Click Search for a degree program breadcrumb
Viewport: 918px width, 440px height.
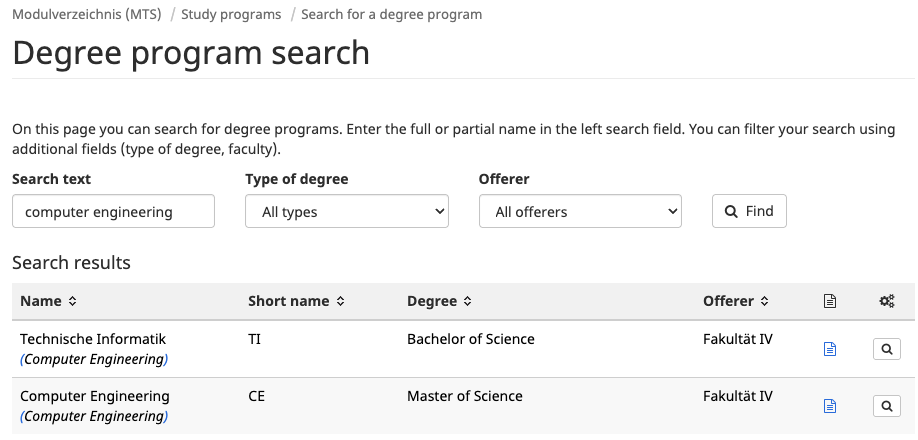[391, 15]
